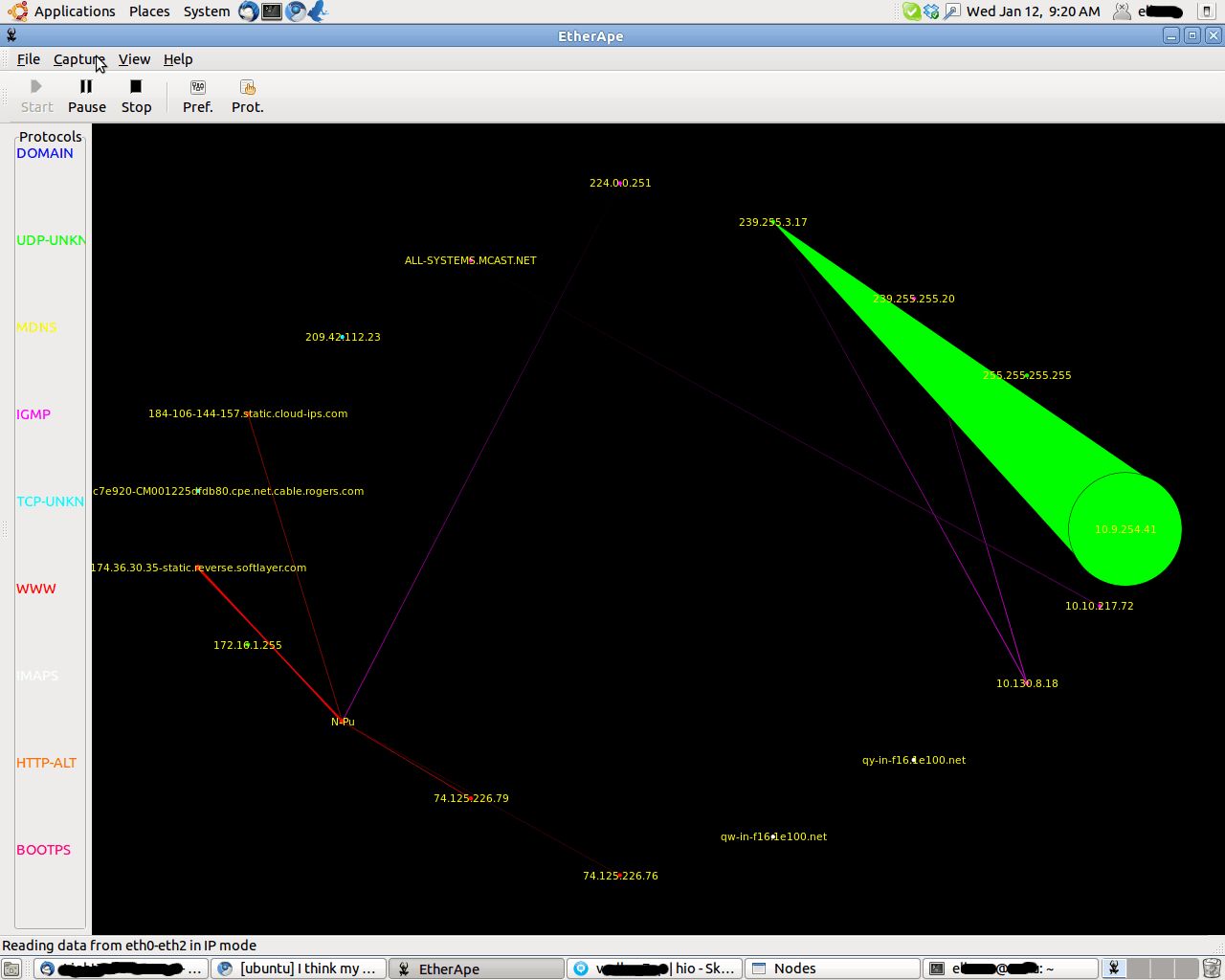The image size is (1225, 980).
Task: Open the Capture menu
Action: click(78, 59)
